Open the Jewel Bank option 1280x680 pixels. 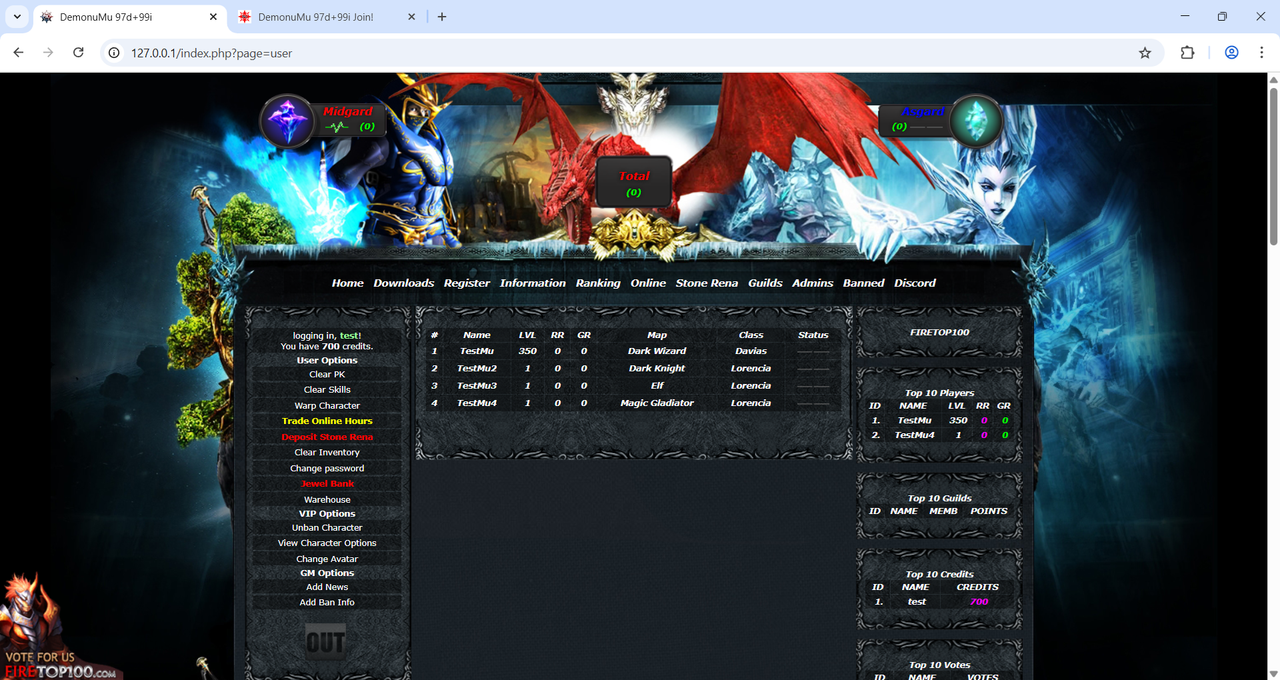click(327, 484)
